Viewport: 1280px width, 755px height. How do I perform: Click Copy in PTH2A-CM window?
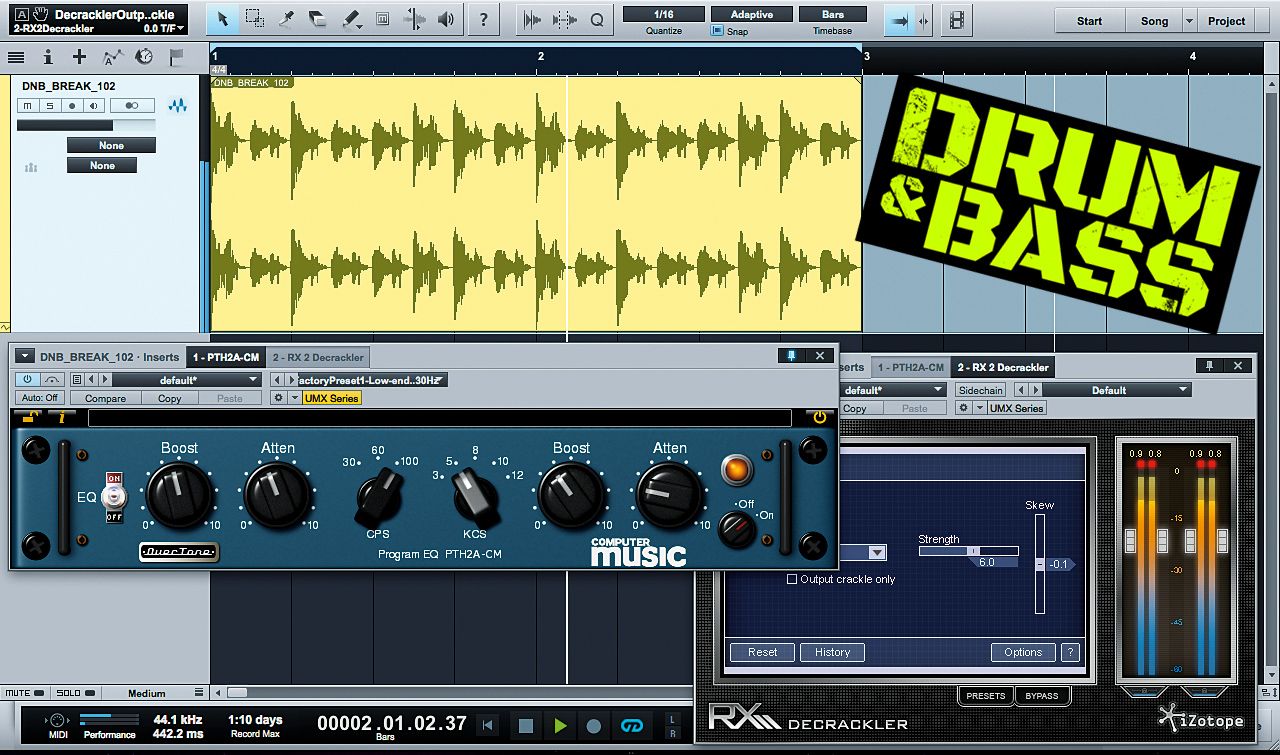(x=170, y=398)
